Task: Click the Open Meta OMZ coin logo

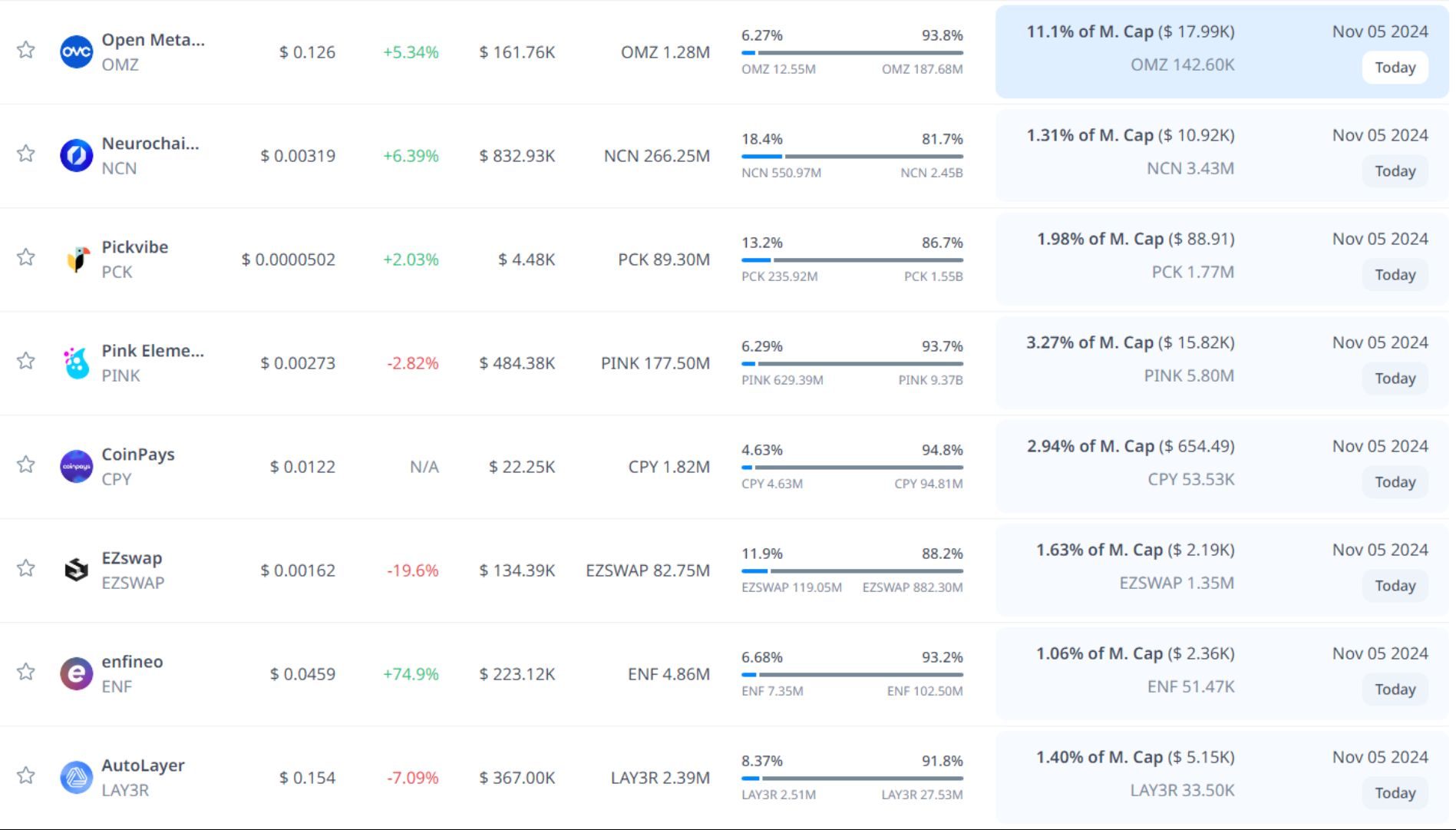Action: click(x=77, y=52)
